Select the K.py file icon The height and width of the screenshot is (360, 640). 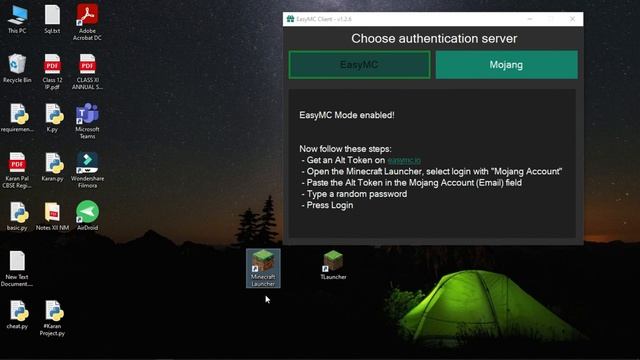tap(52, 118)
